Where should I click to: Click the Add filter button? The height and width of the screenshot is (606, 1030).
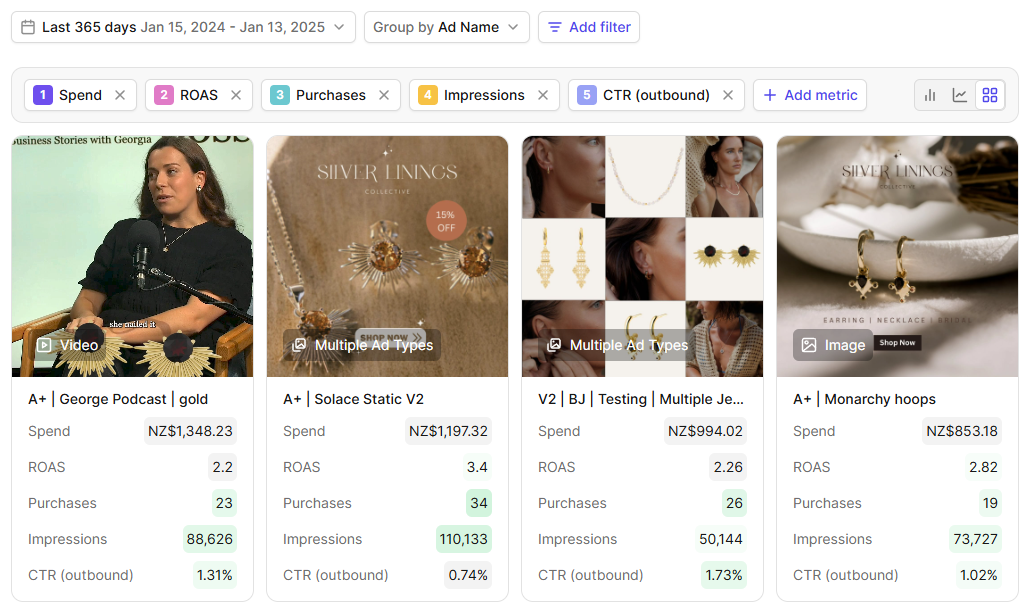(x=589, y=27)
